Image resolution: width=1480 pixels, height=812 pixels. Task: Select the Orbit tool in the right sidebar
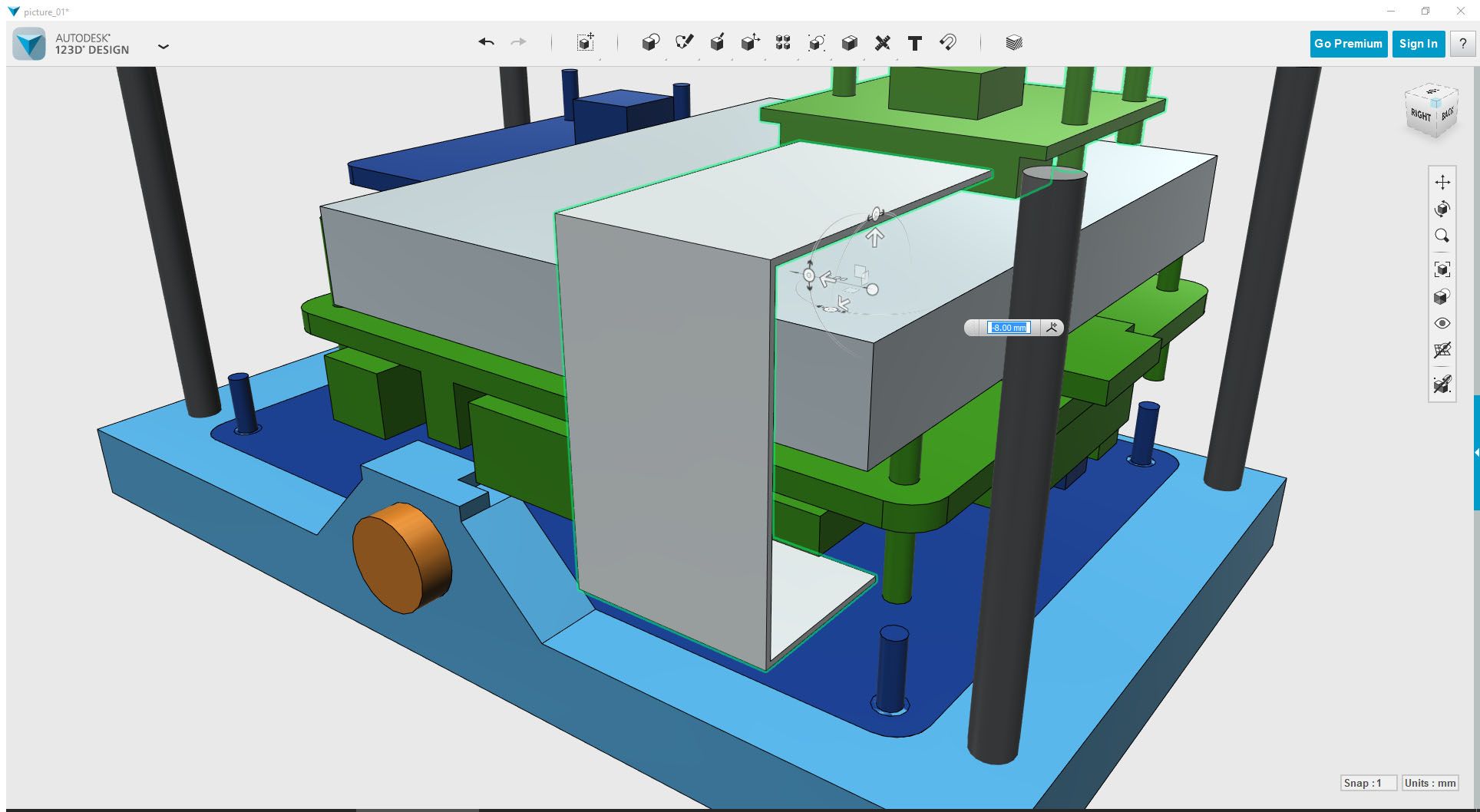pos(1443,209)
